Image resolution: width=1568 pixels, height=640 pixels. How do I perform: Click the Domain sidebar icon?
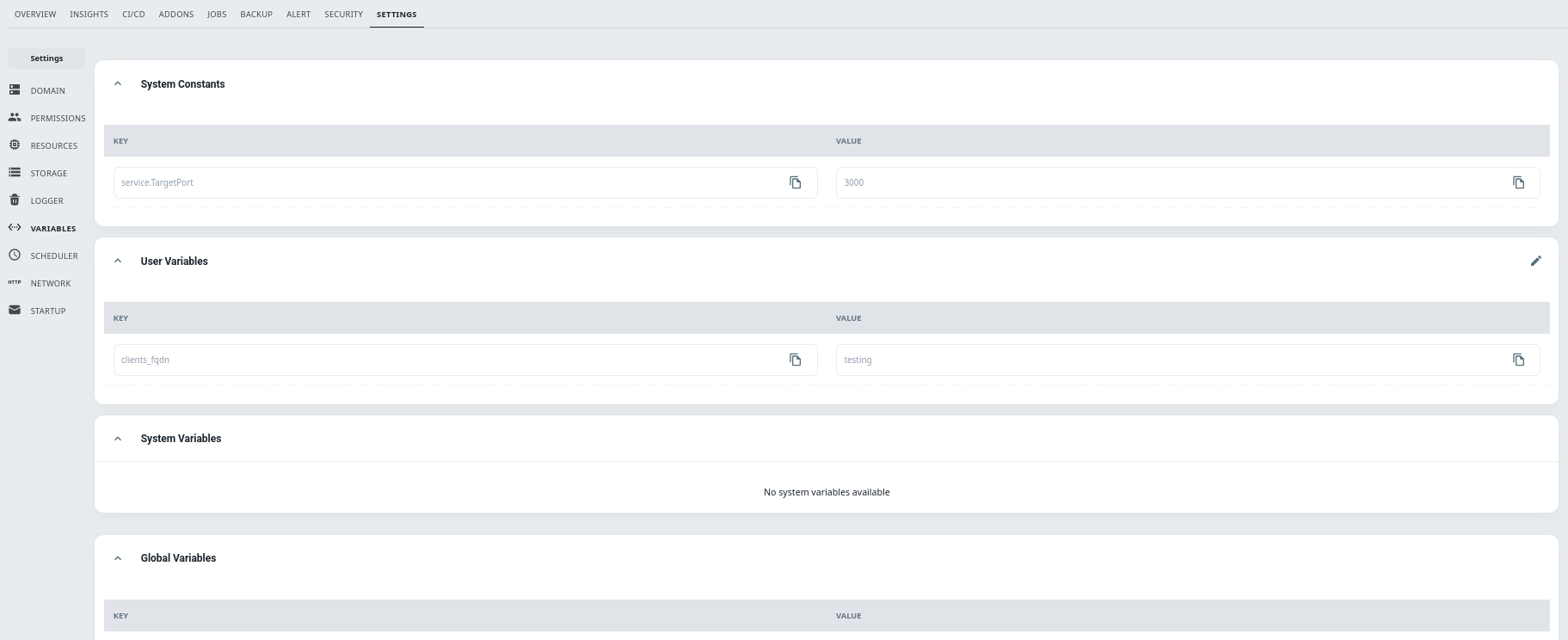(15, 89)
